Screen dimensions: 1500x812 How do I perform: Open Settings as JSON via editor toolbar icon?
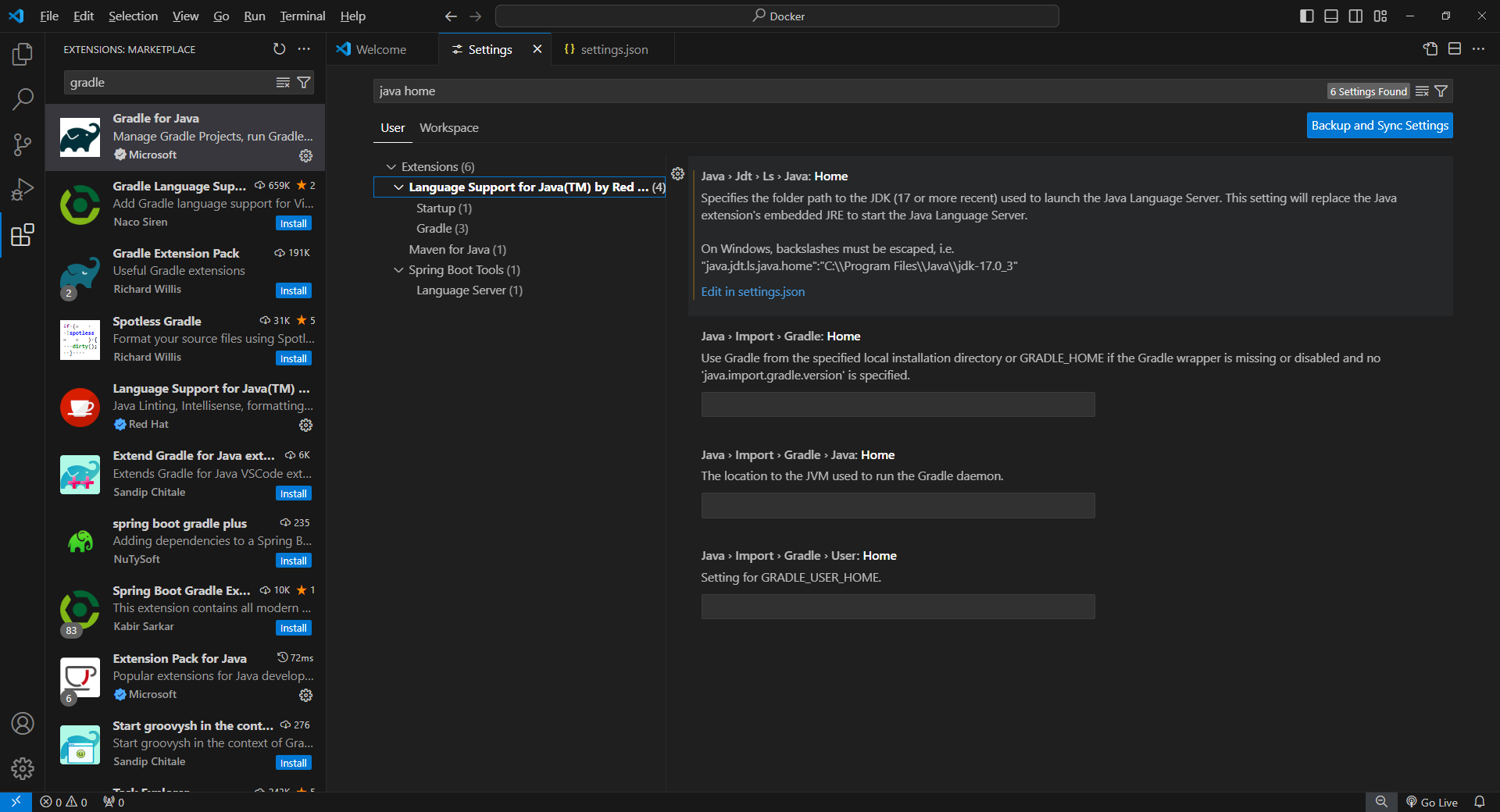pyautogui.click(x=1430, y=48)
